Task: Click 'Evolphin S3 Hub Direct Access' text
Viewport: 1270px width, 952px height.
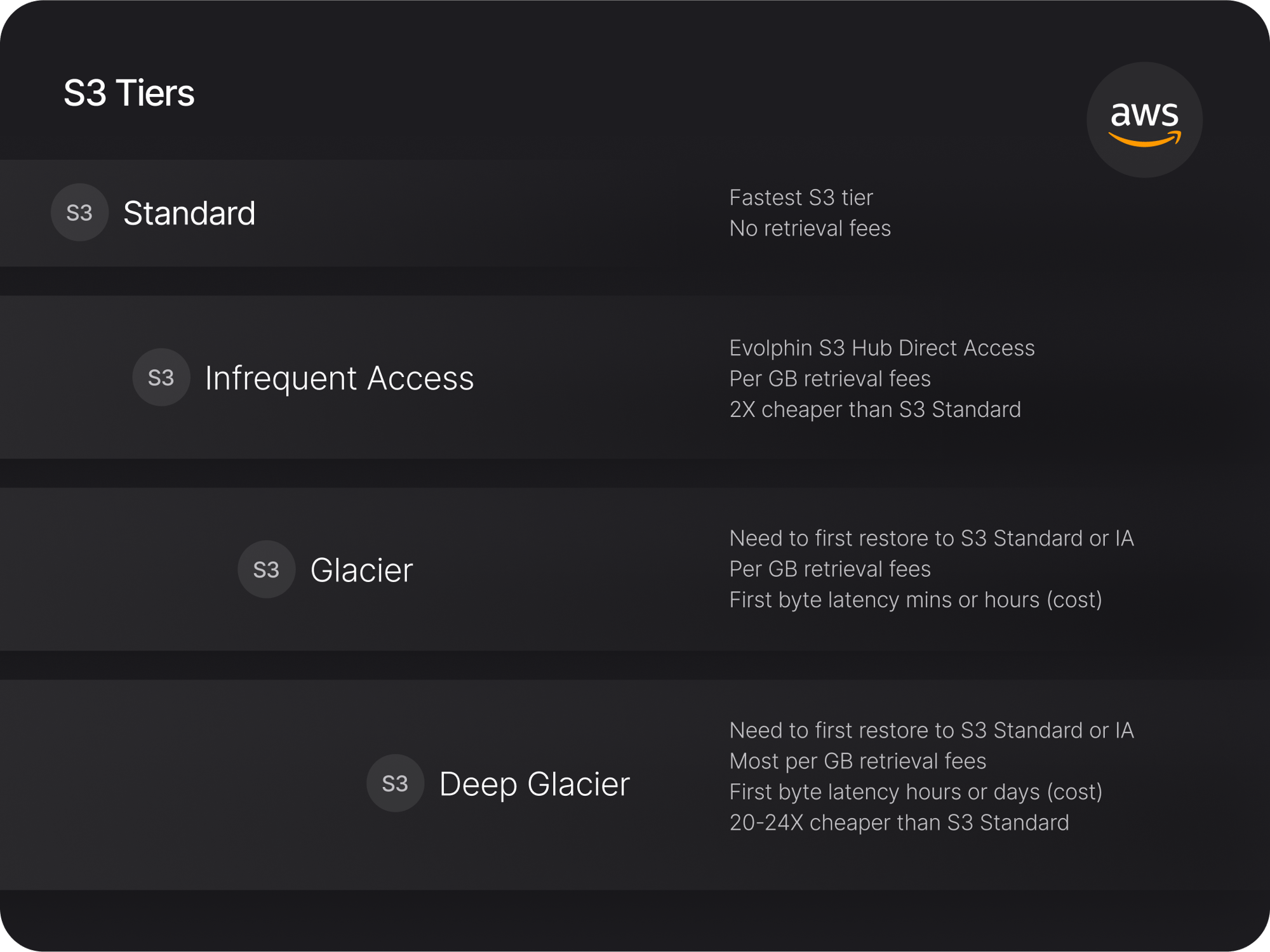Action: pos(881,348)
